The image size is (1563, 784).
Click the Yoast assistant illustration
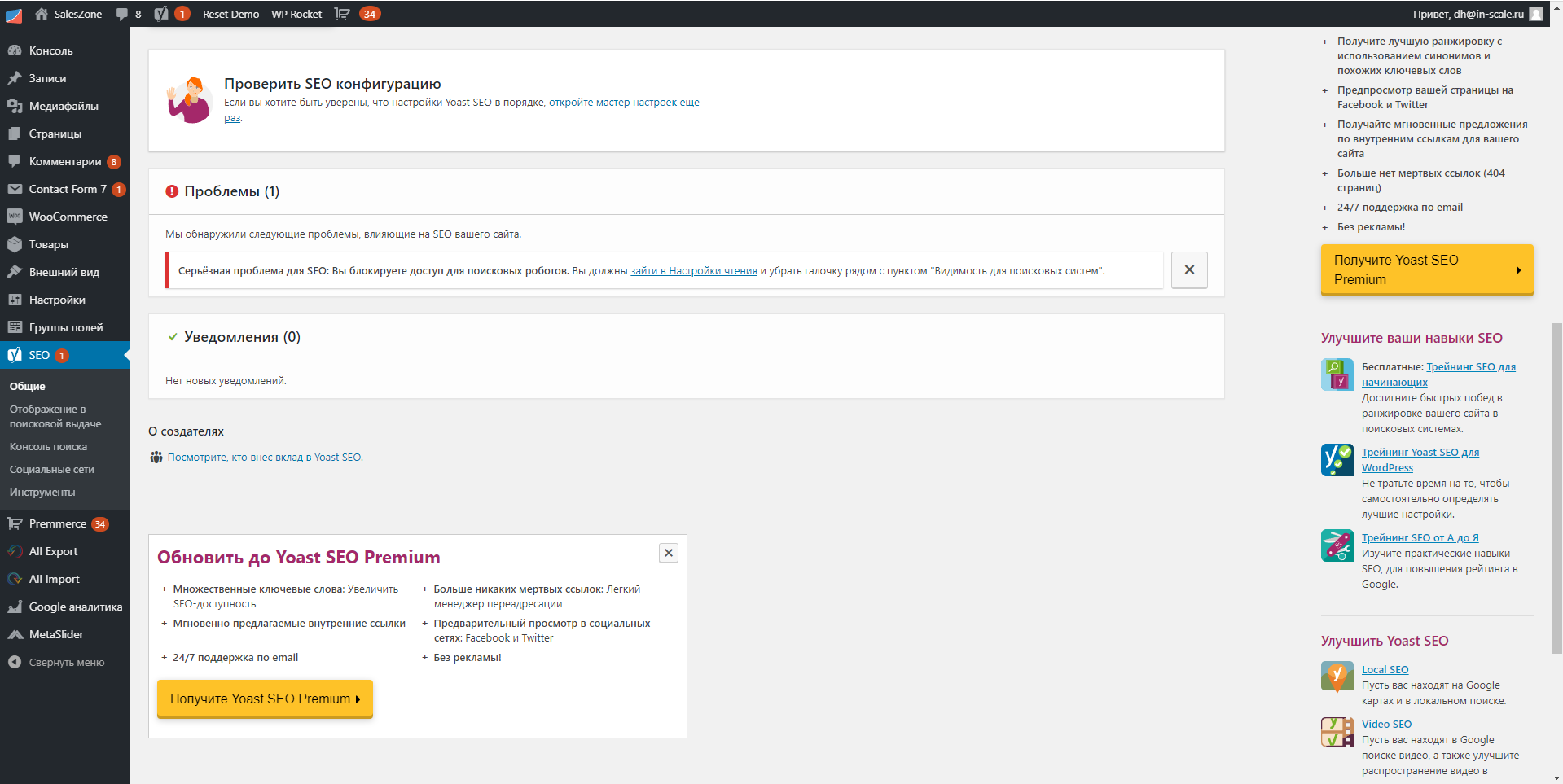click(190, 100)
